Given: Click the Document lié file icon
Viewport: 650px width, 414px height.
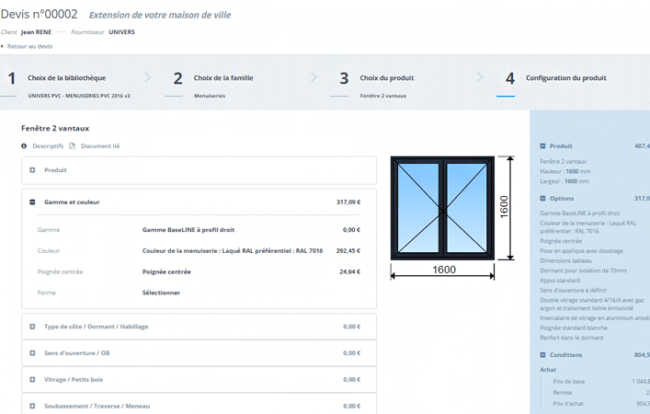Looking at the screenshot, I should [72, 146].
